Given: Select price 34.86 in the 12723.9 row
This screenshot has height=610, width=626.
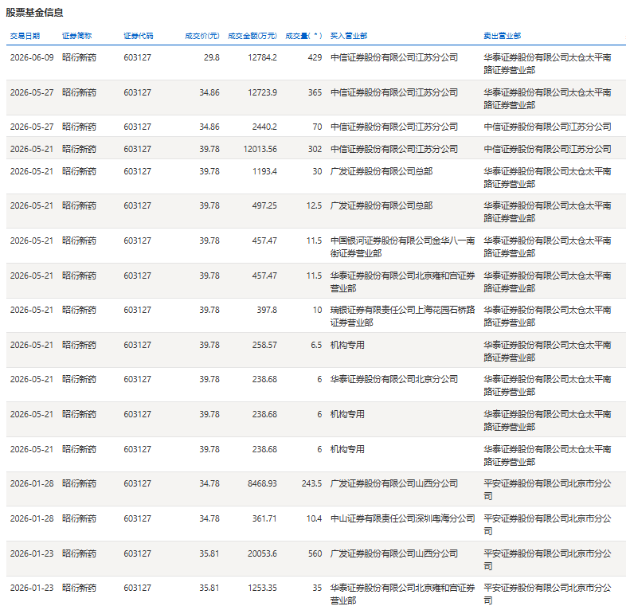Looking at the screenshot, I should pos(209,93).
